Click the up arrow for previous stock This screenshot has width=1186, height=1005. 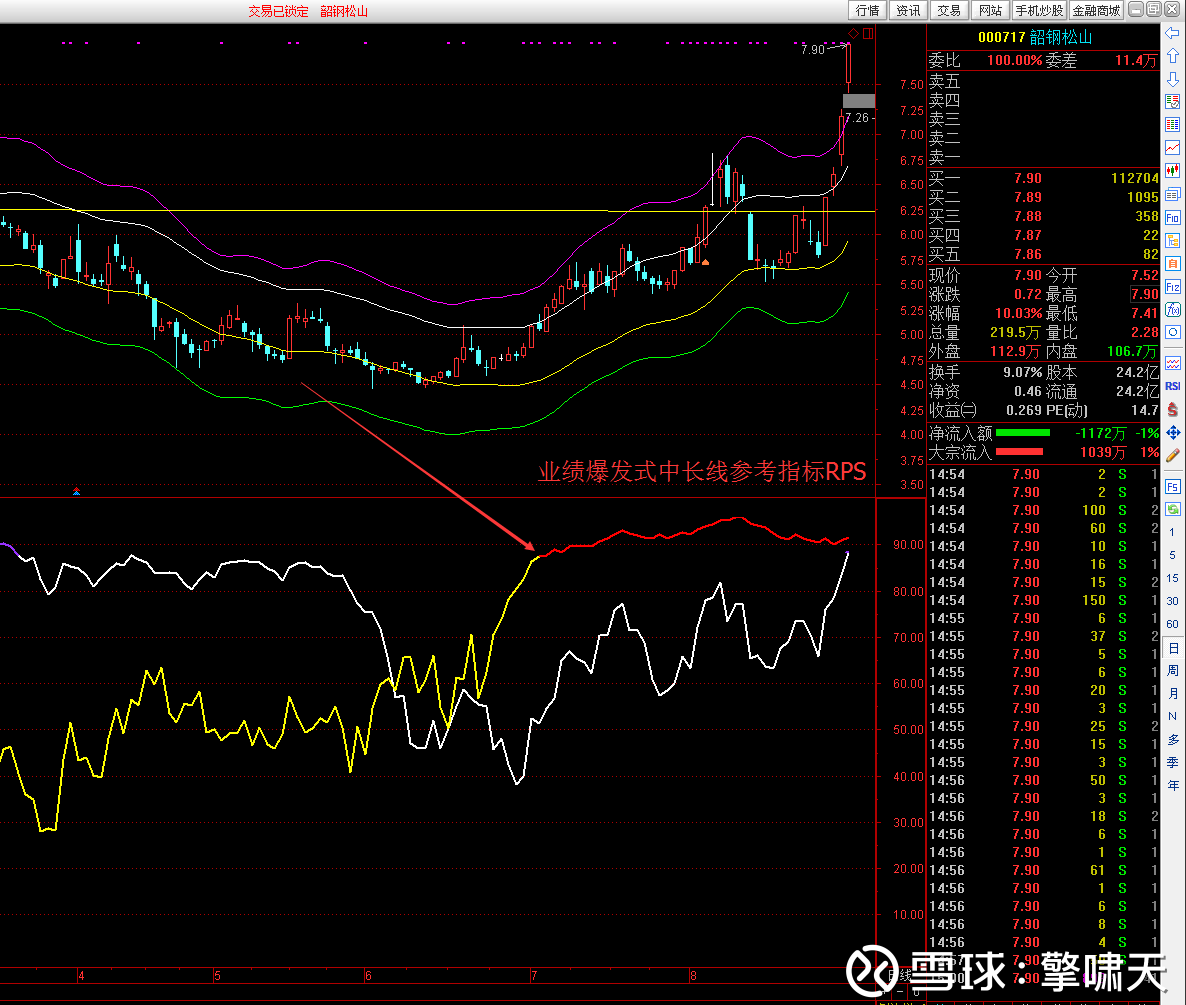pos(1172,56)
